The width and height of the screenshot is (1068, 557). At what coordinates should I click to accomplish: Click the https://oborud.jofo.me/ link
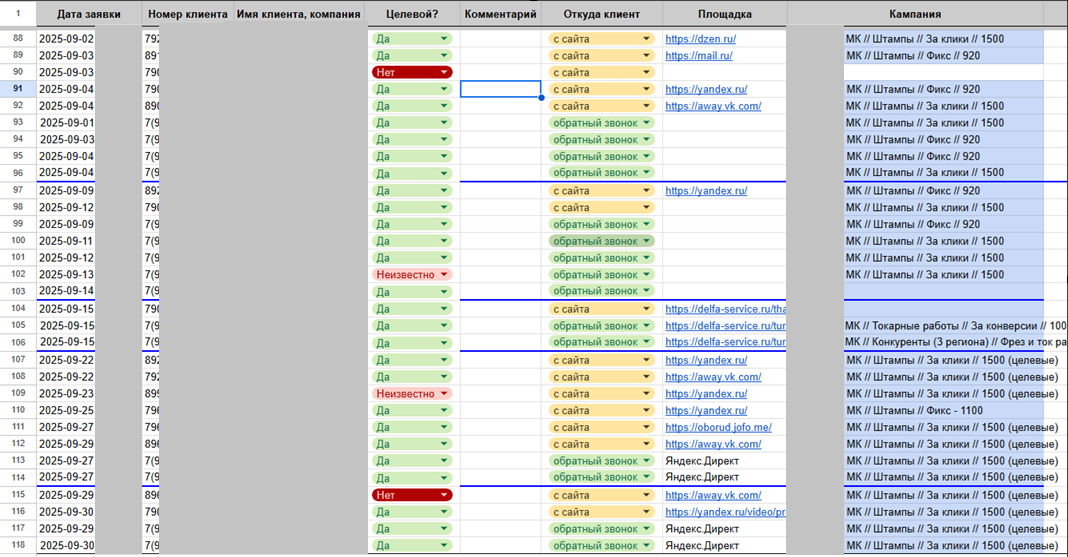point(718,428)
